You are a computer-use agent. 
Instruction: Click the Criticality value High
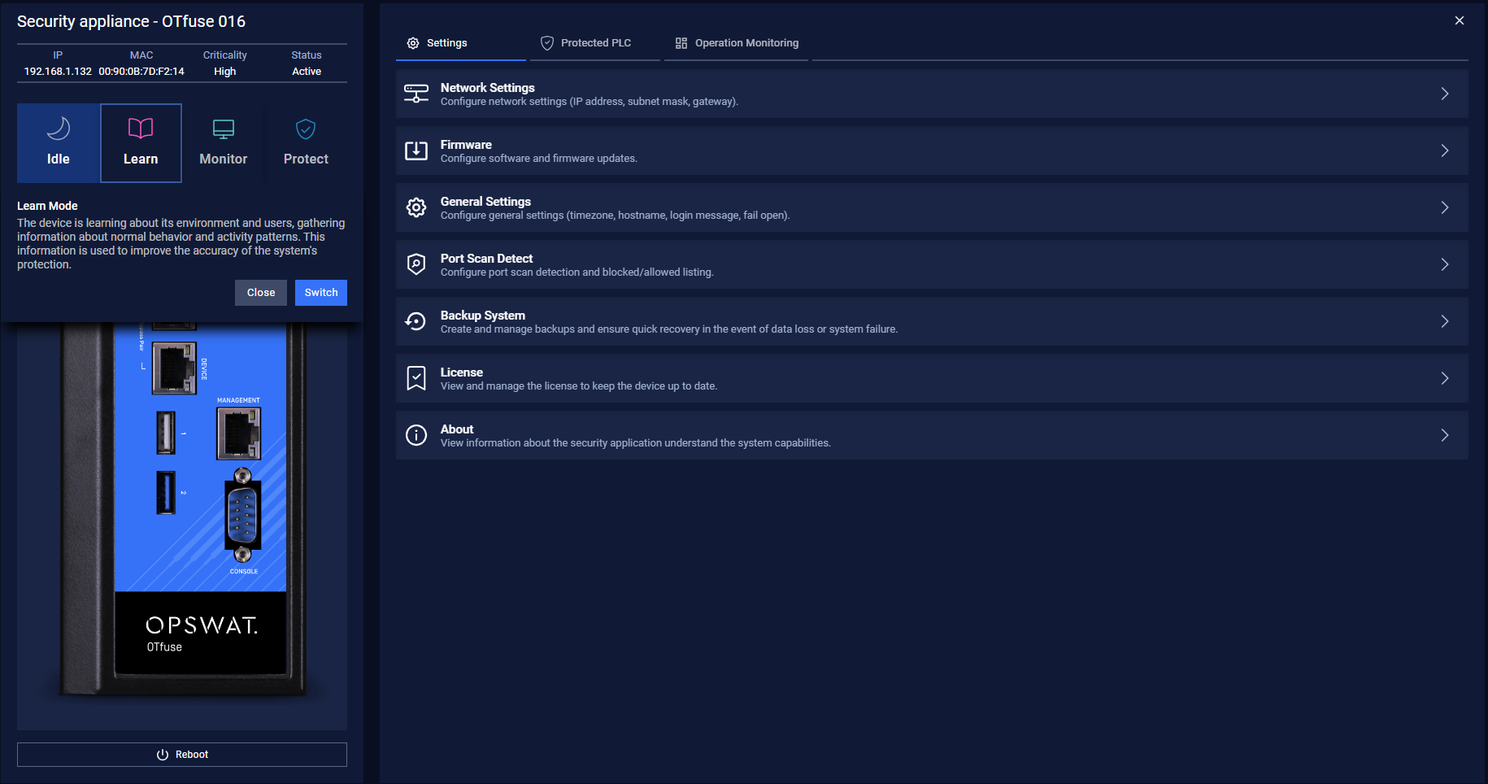point(225,72)
